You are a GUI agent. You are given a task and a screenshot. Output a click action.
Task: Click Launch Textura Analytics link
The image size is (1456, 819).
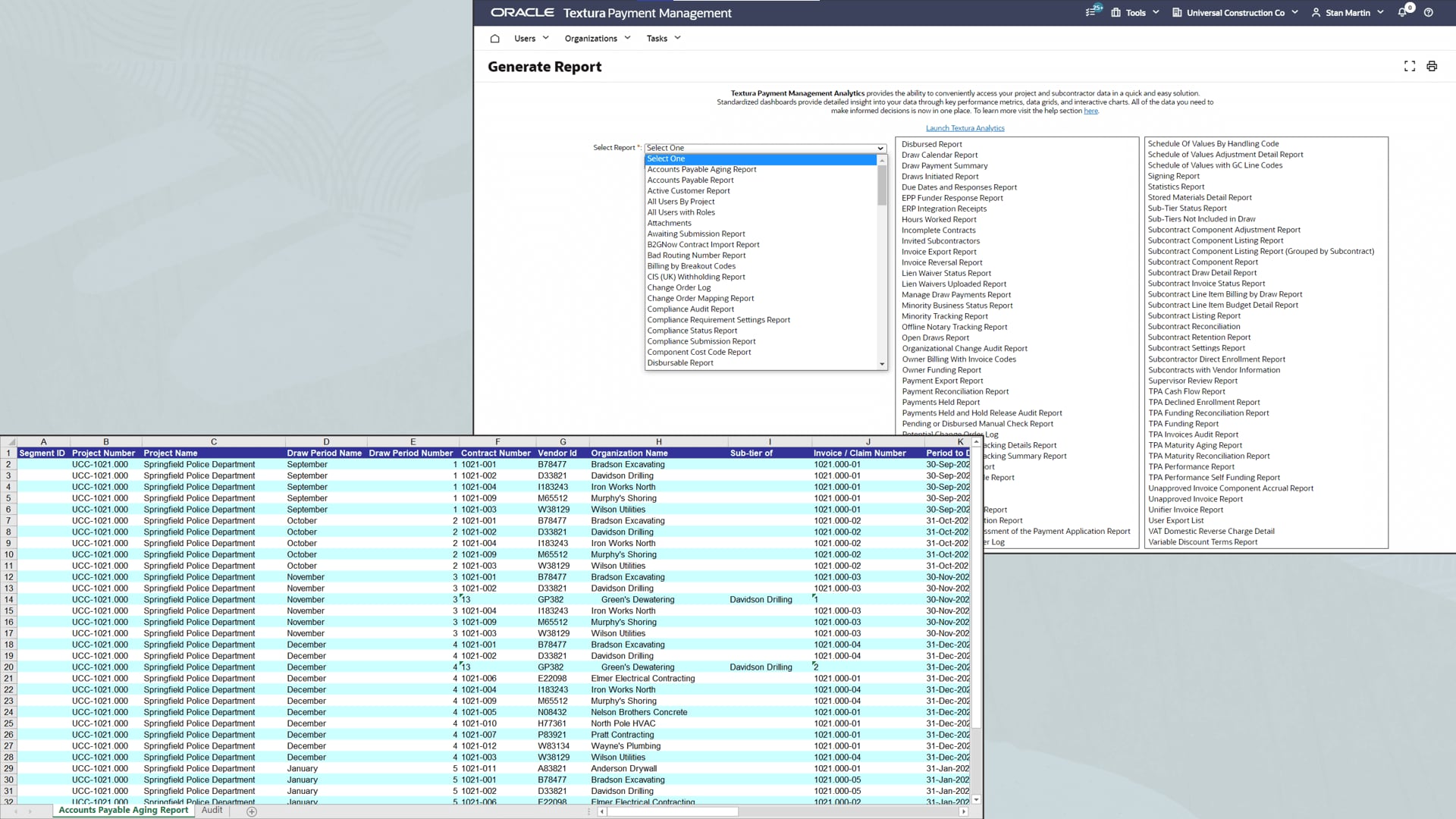point(965,128)
